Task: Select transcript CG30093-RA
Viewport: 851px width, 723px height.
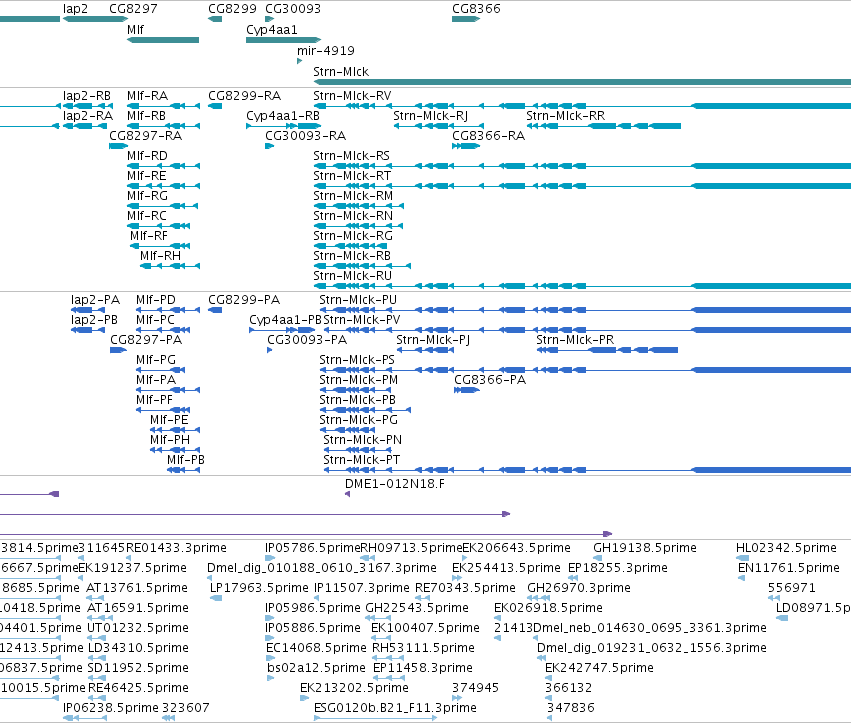Action: point(305,136)
